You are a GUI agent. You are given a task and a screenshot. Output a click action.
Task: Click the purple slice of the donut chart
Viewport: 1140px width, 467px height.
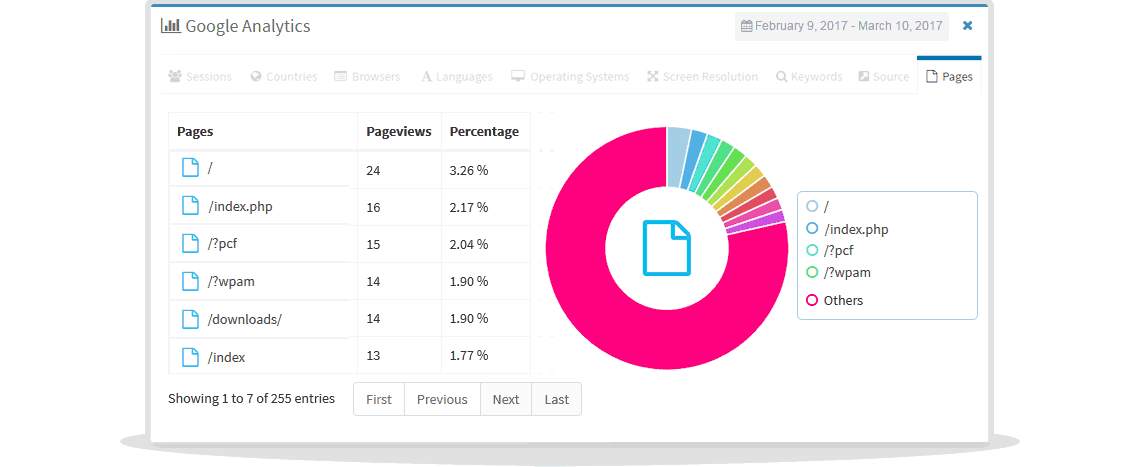755,223
